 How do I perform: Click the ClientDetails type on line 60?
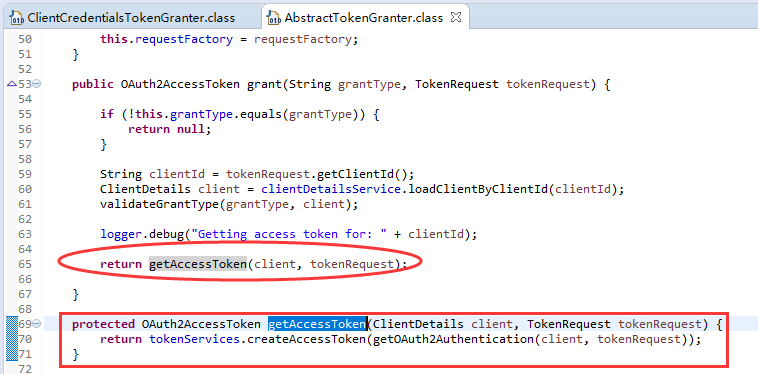(x=146, y=189)
